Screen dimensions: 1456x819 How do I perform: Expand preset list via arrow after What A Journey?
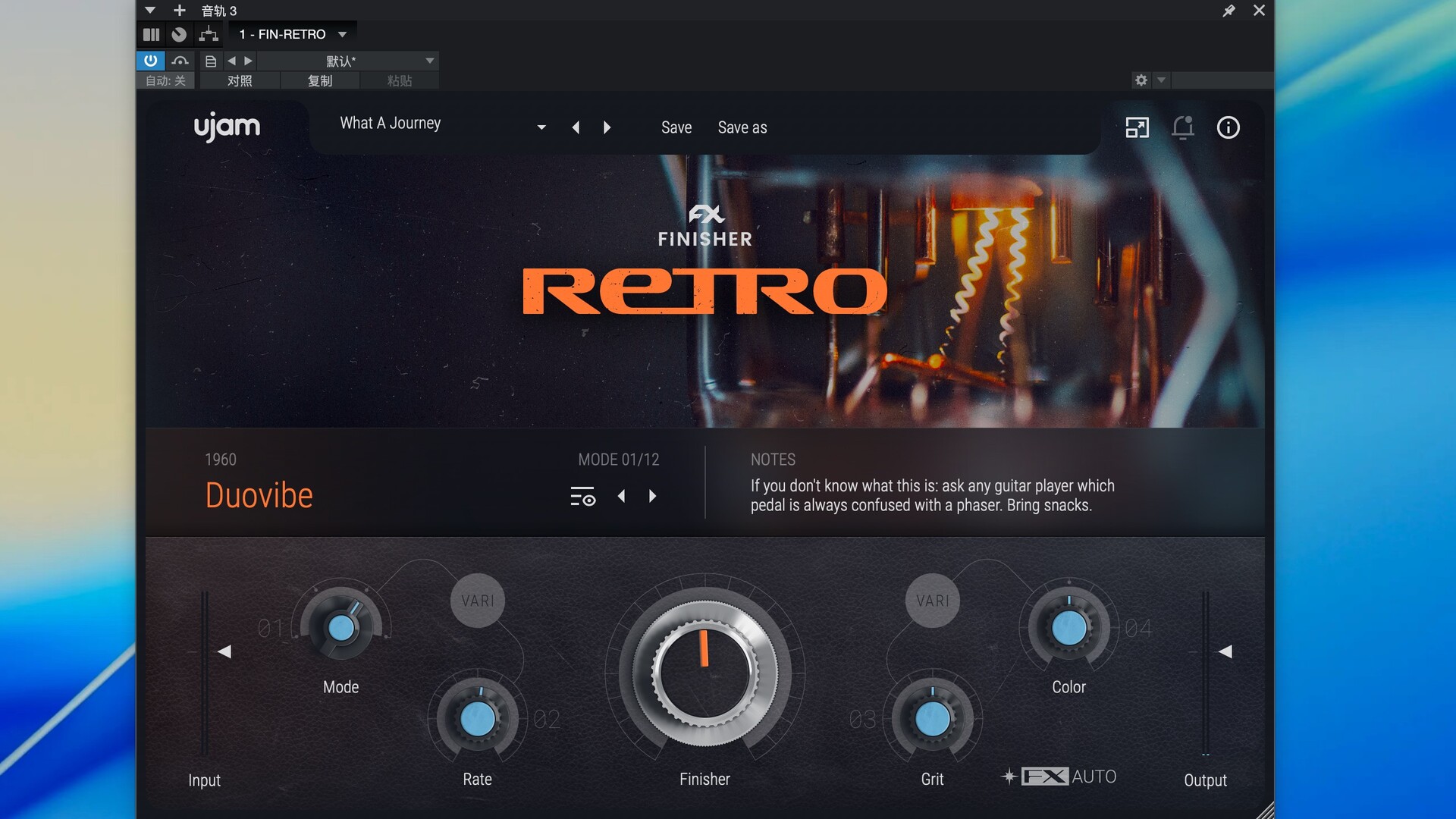coord(541,127)
